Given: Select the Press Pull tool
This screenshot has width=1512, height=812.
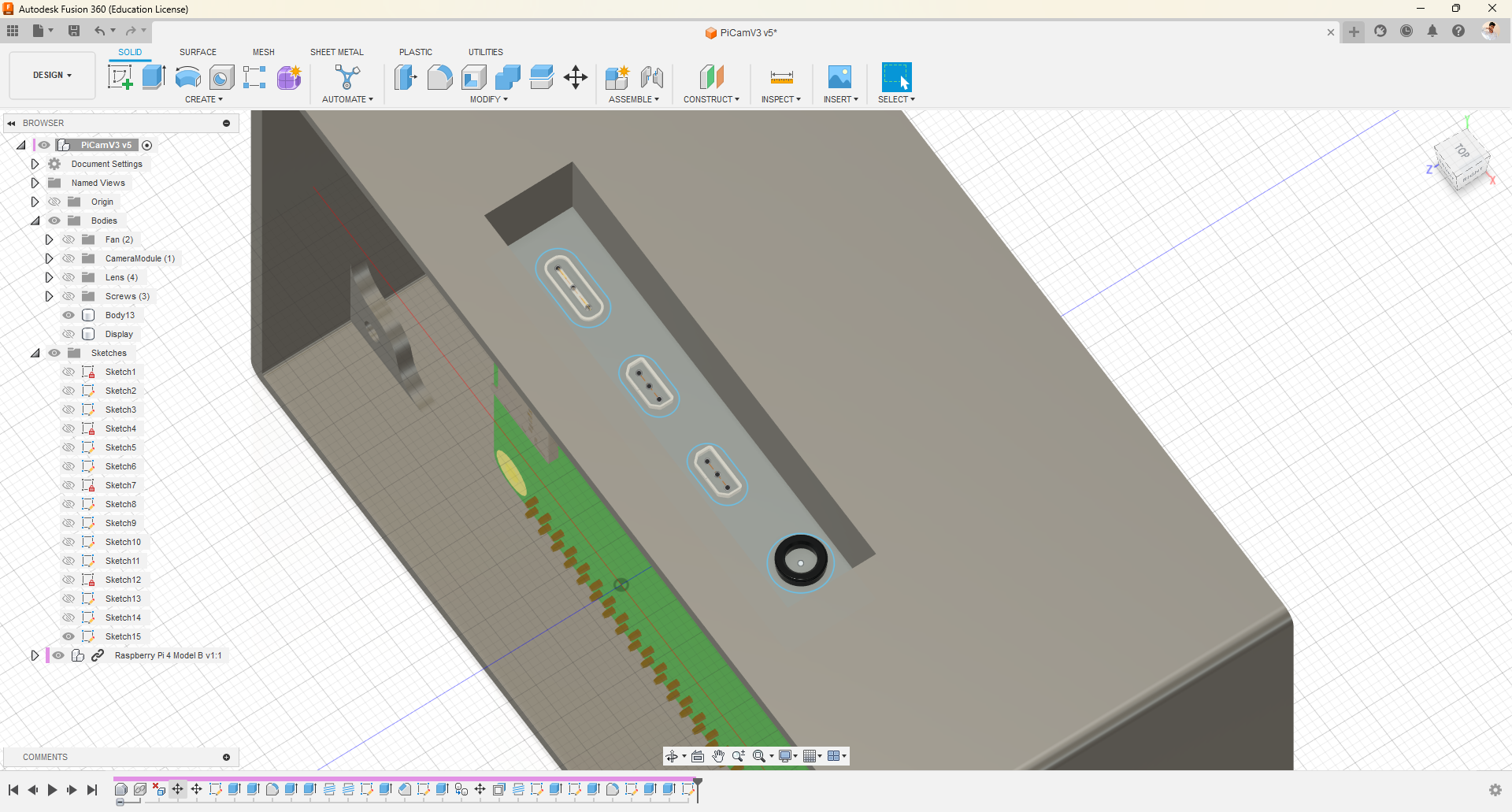Looking at the screenshot, I should [x=406, y=77].
